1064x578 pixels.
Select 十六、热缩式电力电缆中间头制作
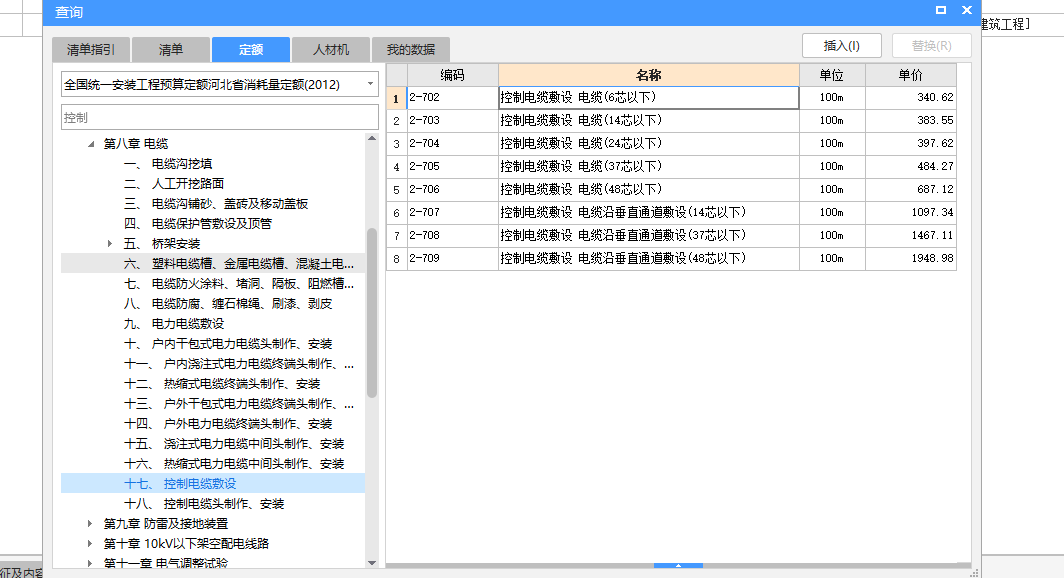pyautogui.click(x=234, y=463)
